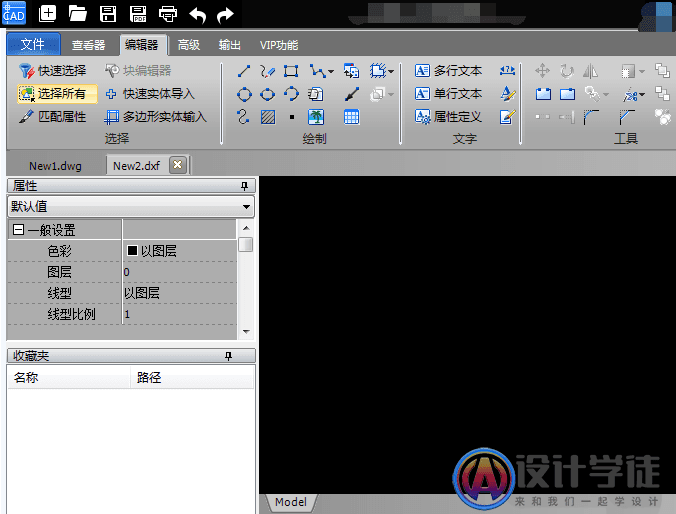This screenshot has height=514, width=676.
Task: Select the Arc drawing tool
Action: tap(291, 94)
